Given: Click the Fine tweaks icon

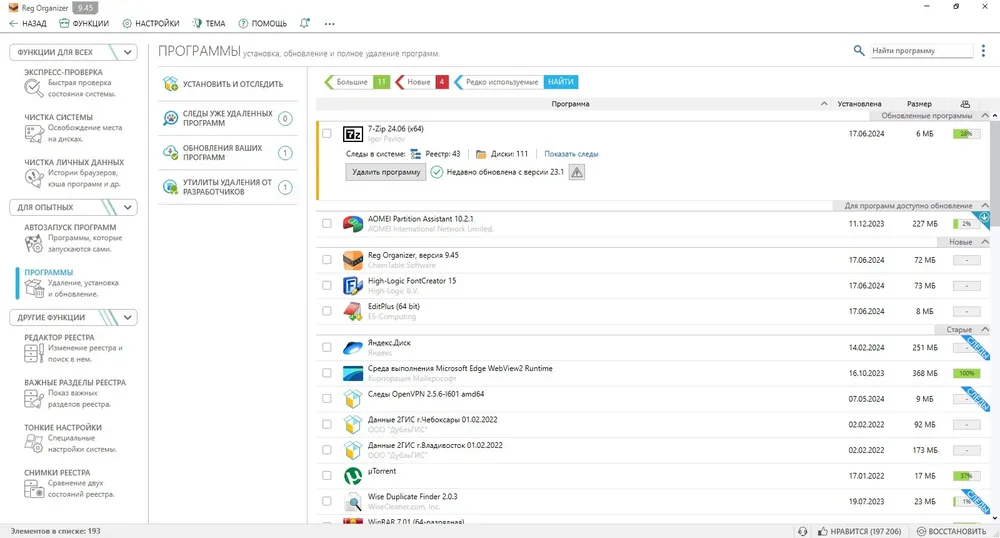Looking at the screenshot, I should coord(33,444).
